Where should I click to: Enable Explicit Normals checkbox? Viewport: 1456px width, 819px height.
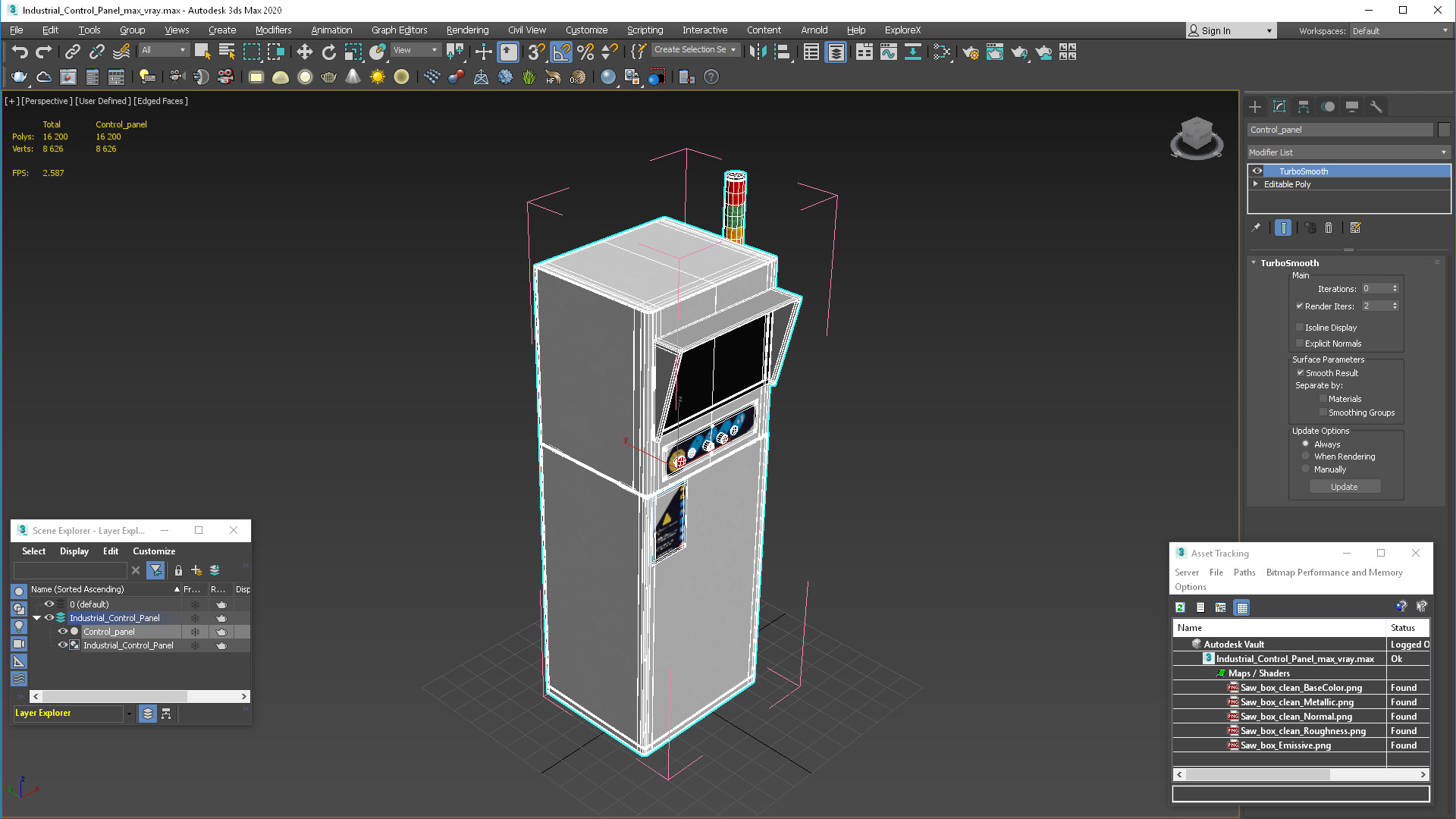click(x=1300, y=343)
